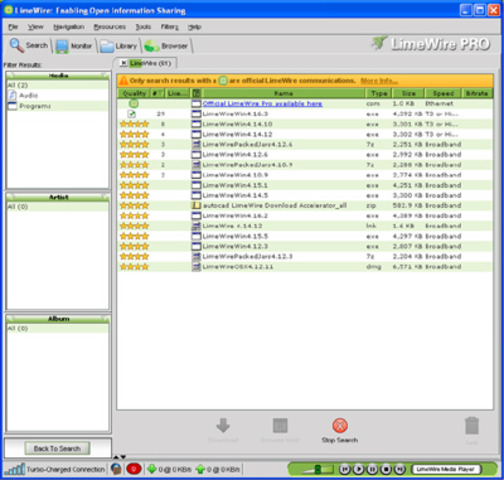Sort results by Quality column
The width and height of the screenshot is (504, 480).
click(134, 93)
